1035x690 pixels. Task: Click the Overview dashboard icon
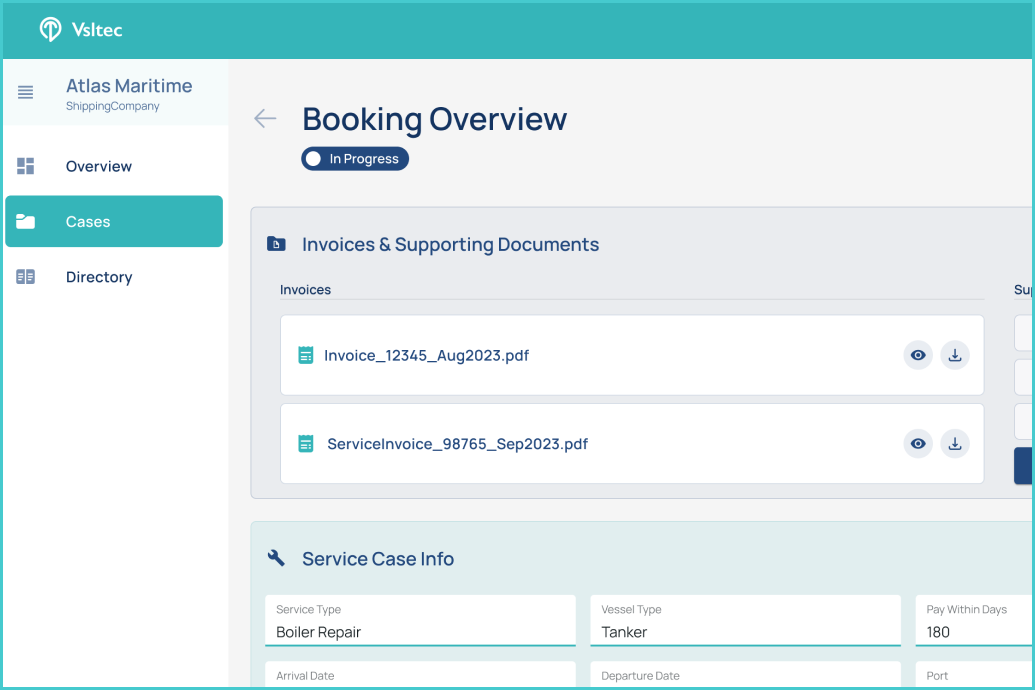(x=25, y=166)
